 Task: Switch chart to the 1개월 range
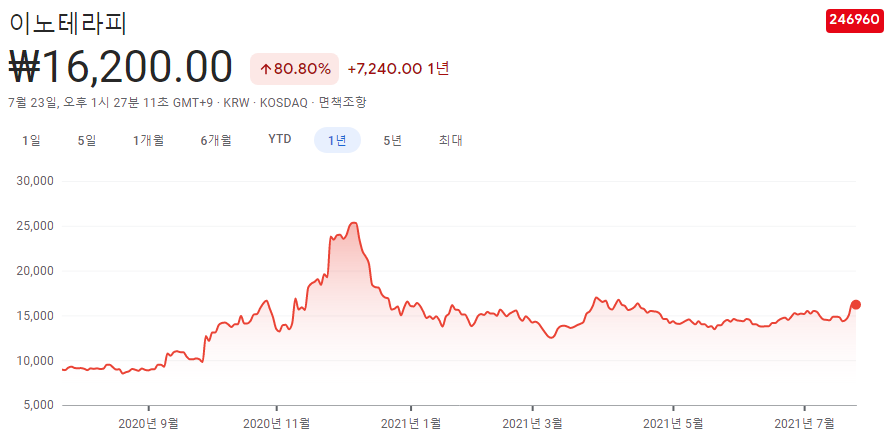[149, 141]
